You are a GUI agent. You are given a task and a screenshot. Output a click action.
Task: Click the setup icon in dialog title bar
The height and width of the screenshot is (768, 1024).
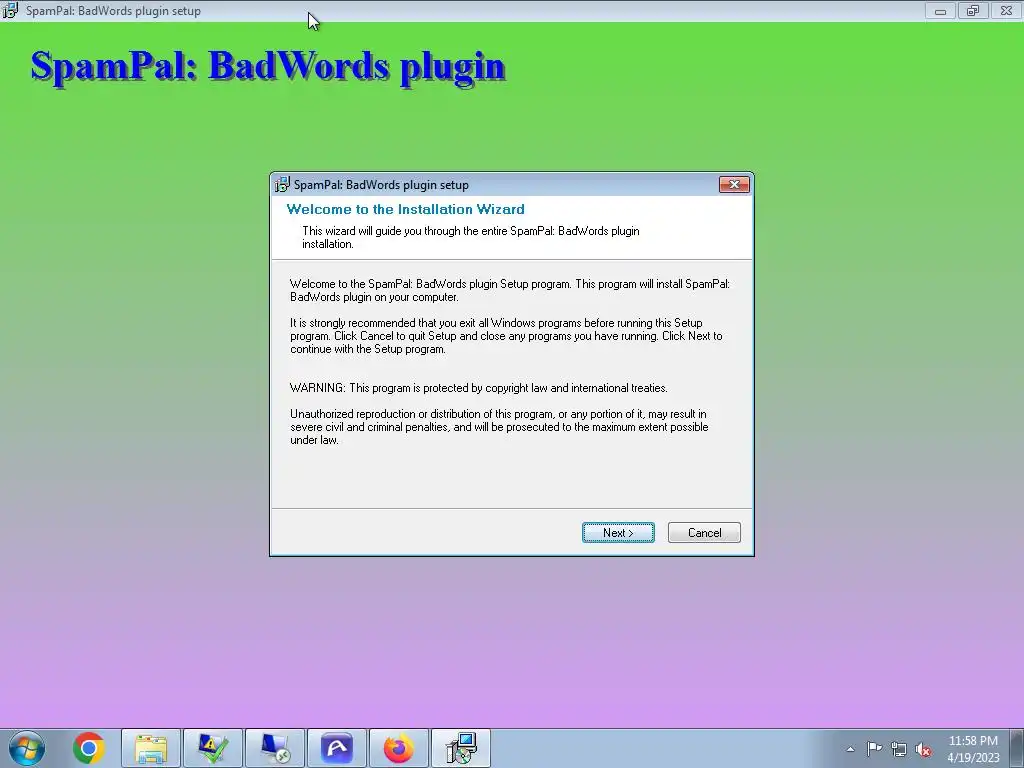282,185
